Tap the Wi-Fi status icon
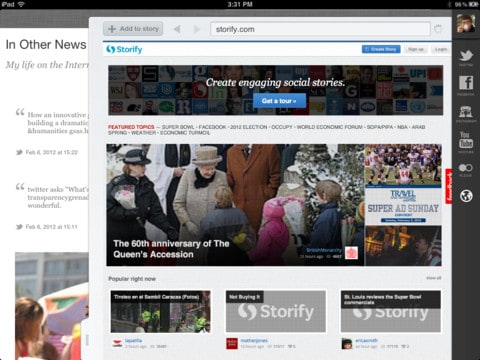The height and width of the screenshot is (360, 480). click(21, 4)
